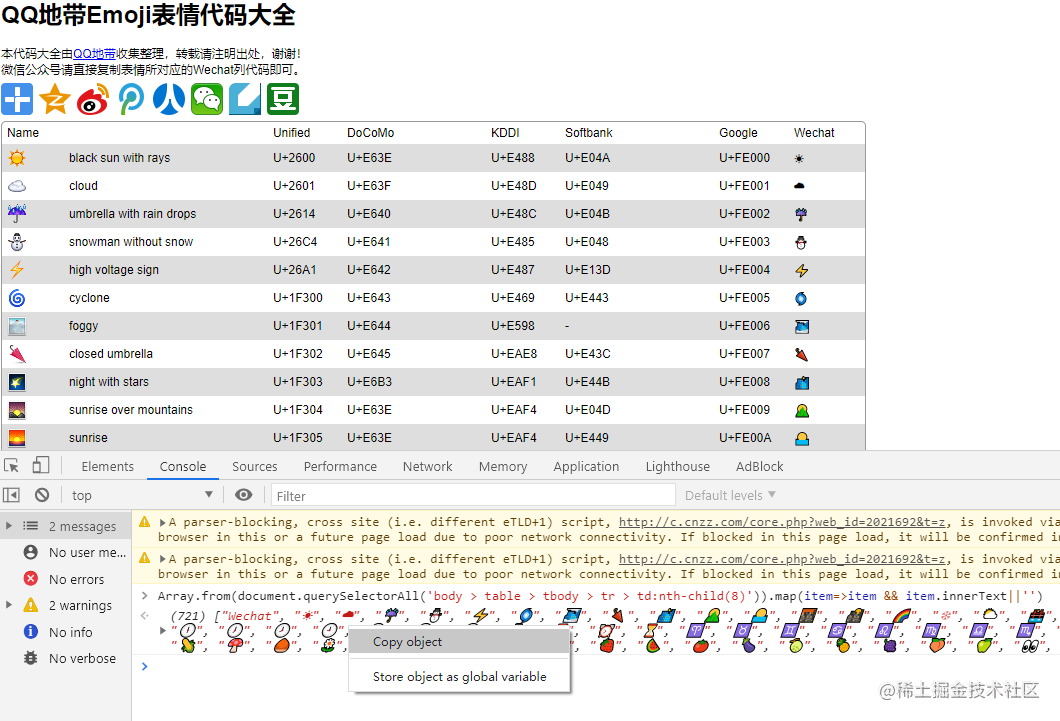Image resolution: width=1060 pixels, height=721 pixels.
Task: Select the No verbose filter
Action: [x=66, y=658]
